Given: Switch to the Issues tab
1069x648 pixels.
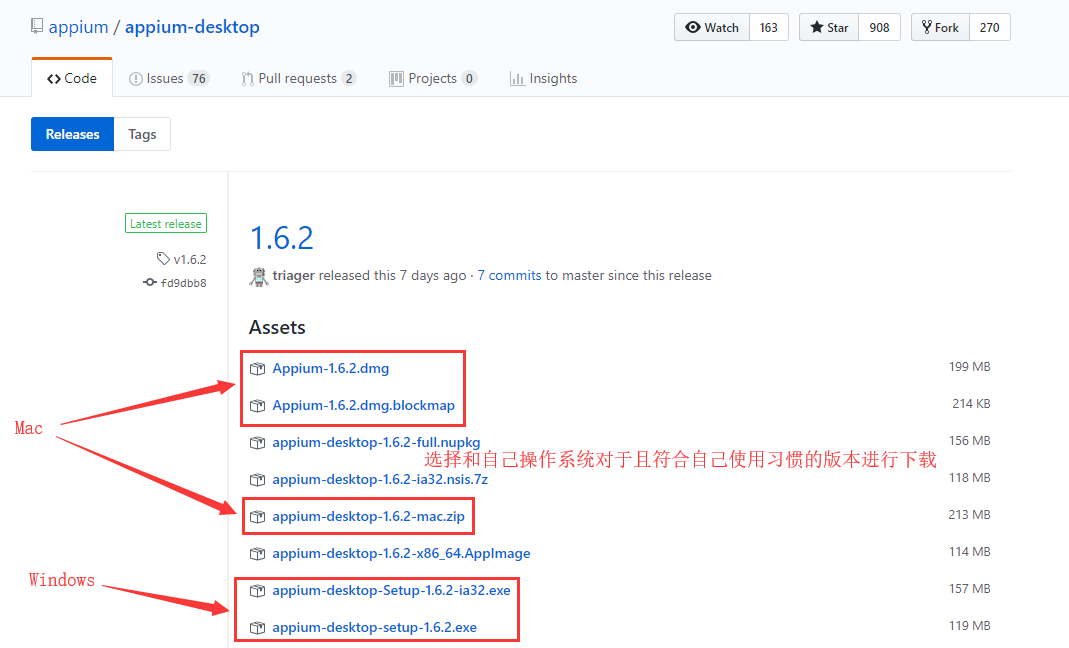Looking at the screenshot, I should tap(168, 78).
